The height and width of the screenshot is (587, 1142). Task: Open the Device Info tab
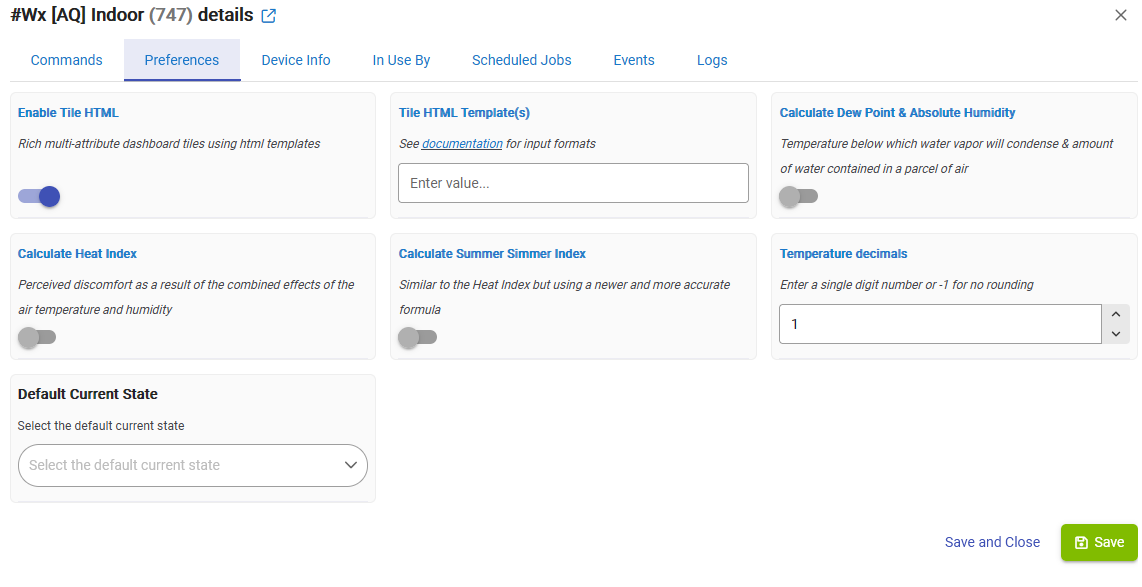[x=296, y=60]
